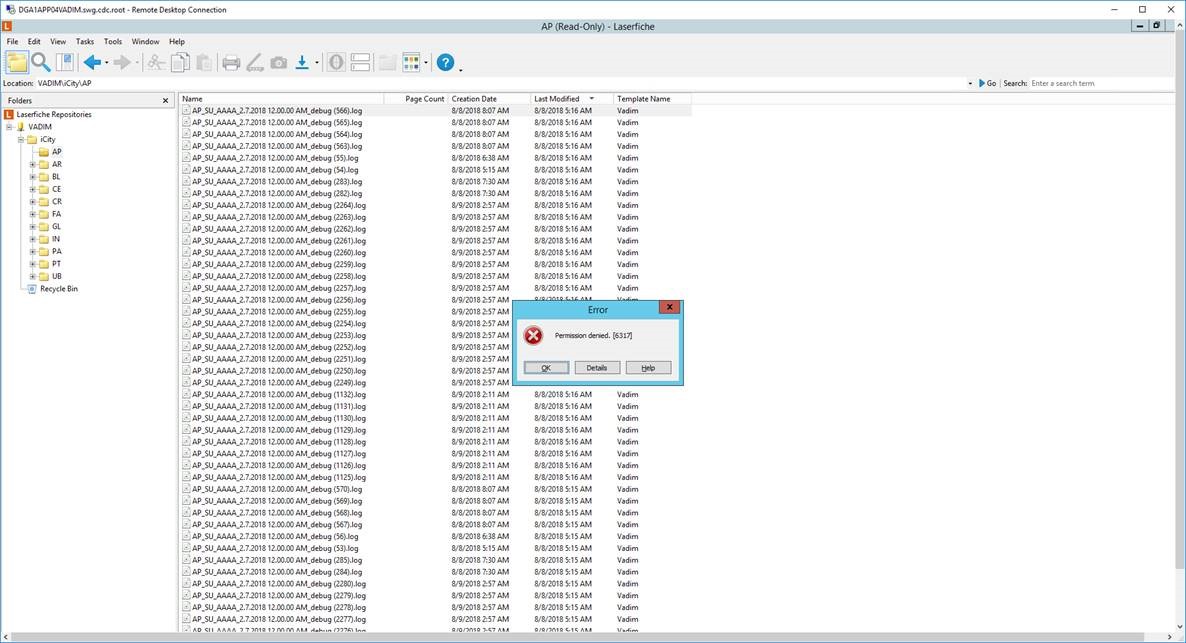Click the Recycle Bin in folder tree
The height and width of the screenshot is (643, 1186).
(x=58, y=289)
